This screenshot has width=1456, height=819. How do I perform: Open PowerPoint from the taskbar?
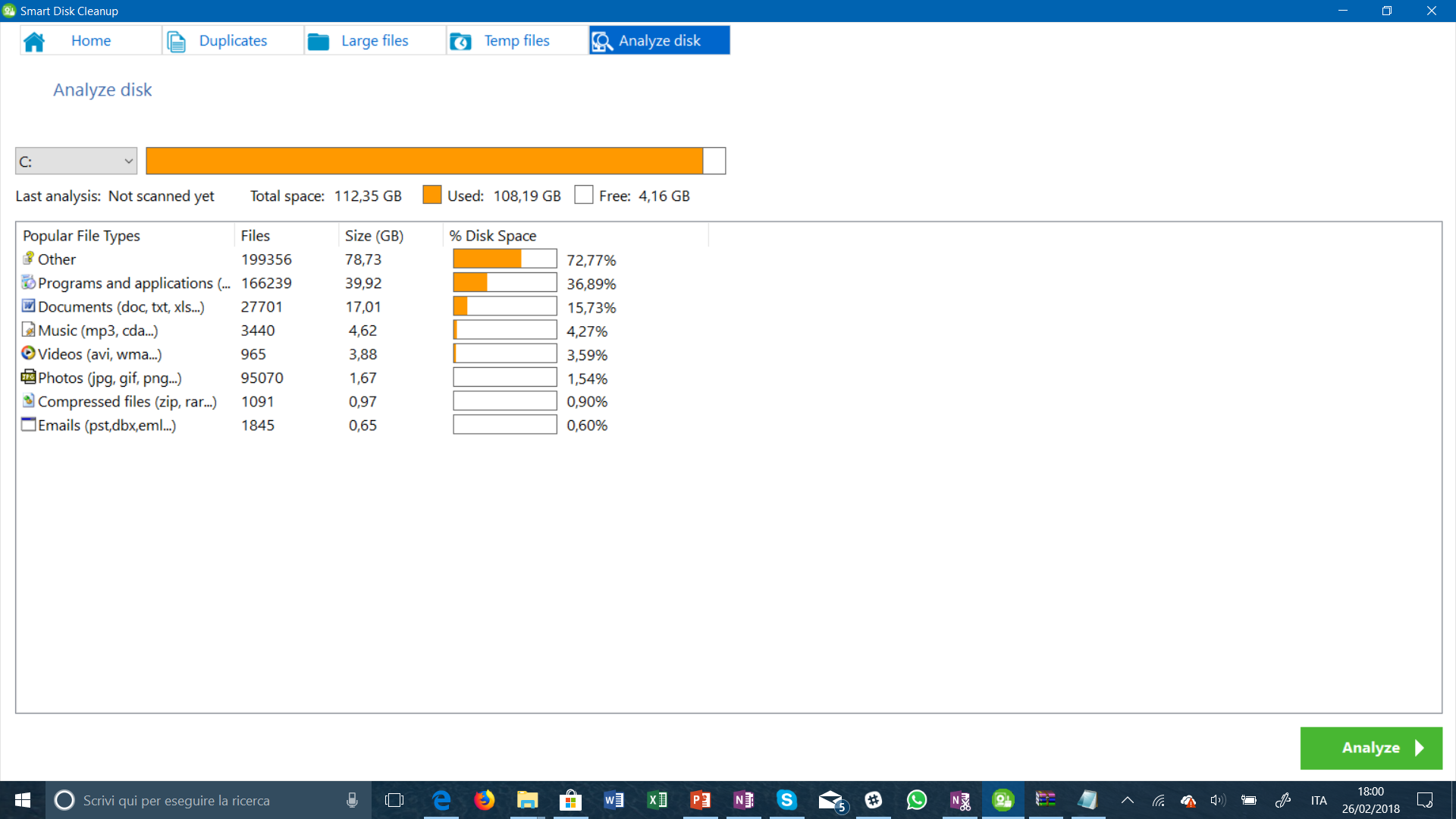click(x=700, y=800)
